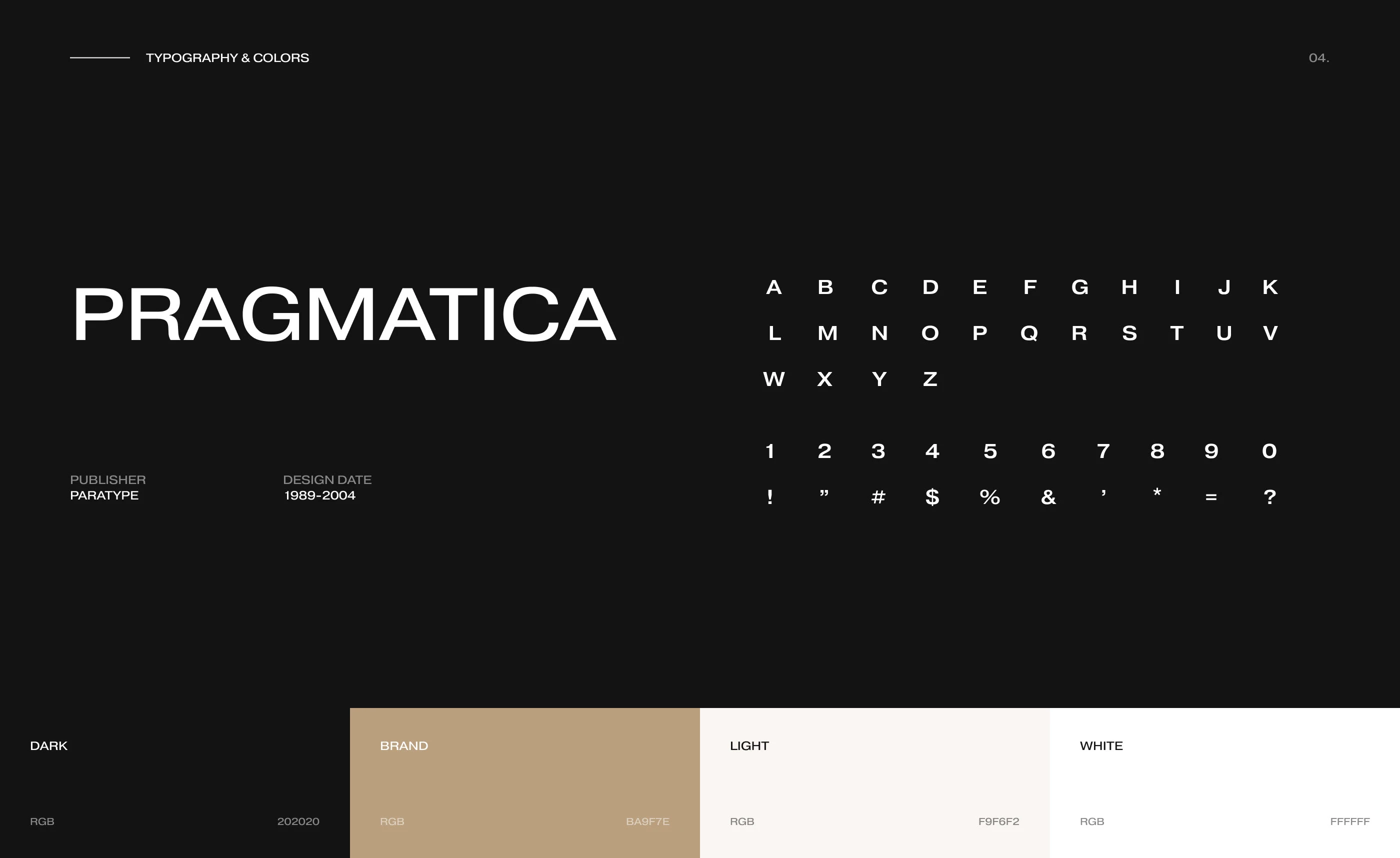This screenshot has height=858, width=1400.
Task: Click the F9F6F2 hex value
Action: coord(998,821)
